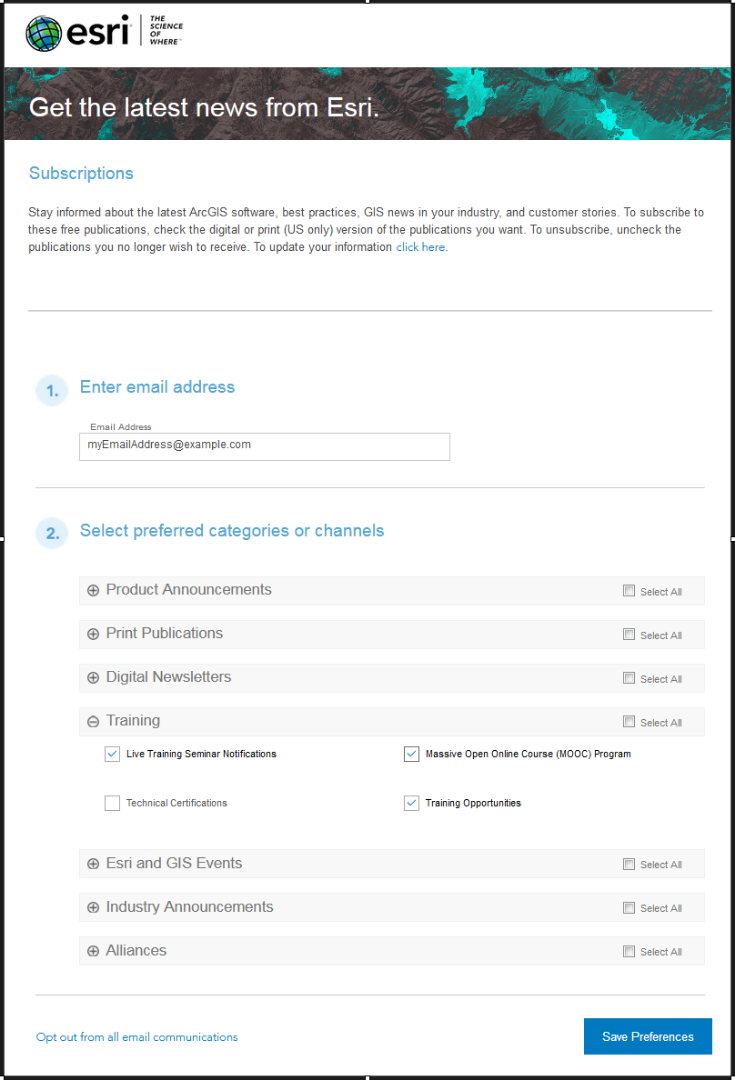The width and height of the screenshot is (735, 1080).
Task: Check the Technical Certifications box
Action: tap(112, 803)
